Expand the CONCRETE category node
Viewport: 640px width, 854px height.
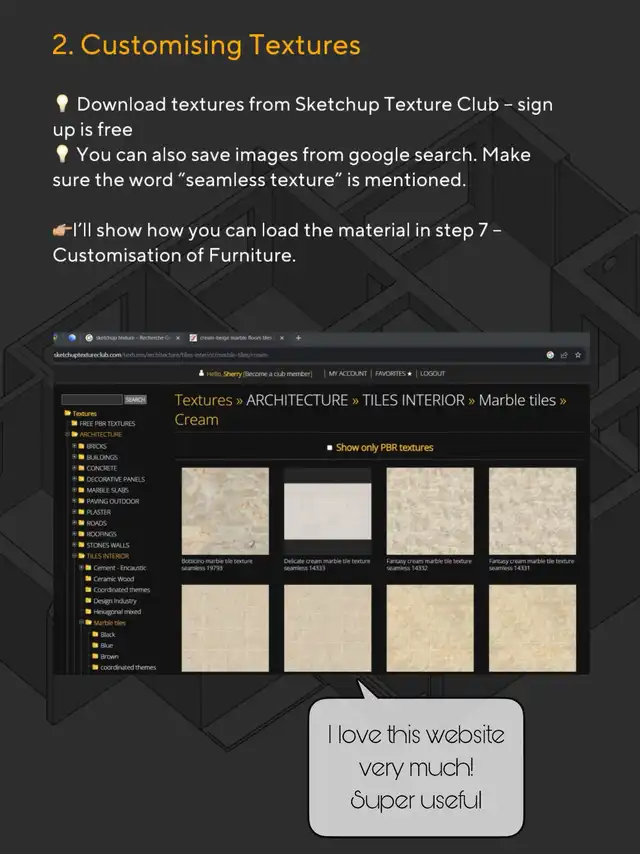[74, 468]
